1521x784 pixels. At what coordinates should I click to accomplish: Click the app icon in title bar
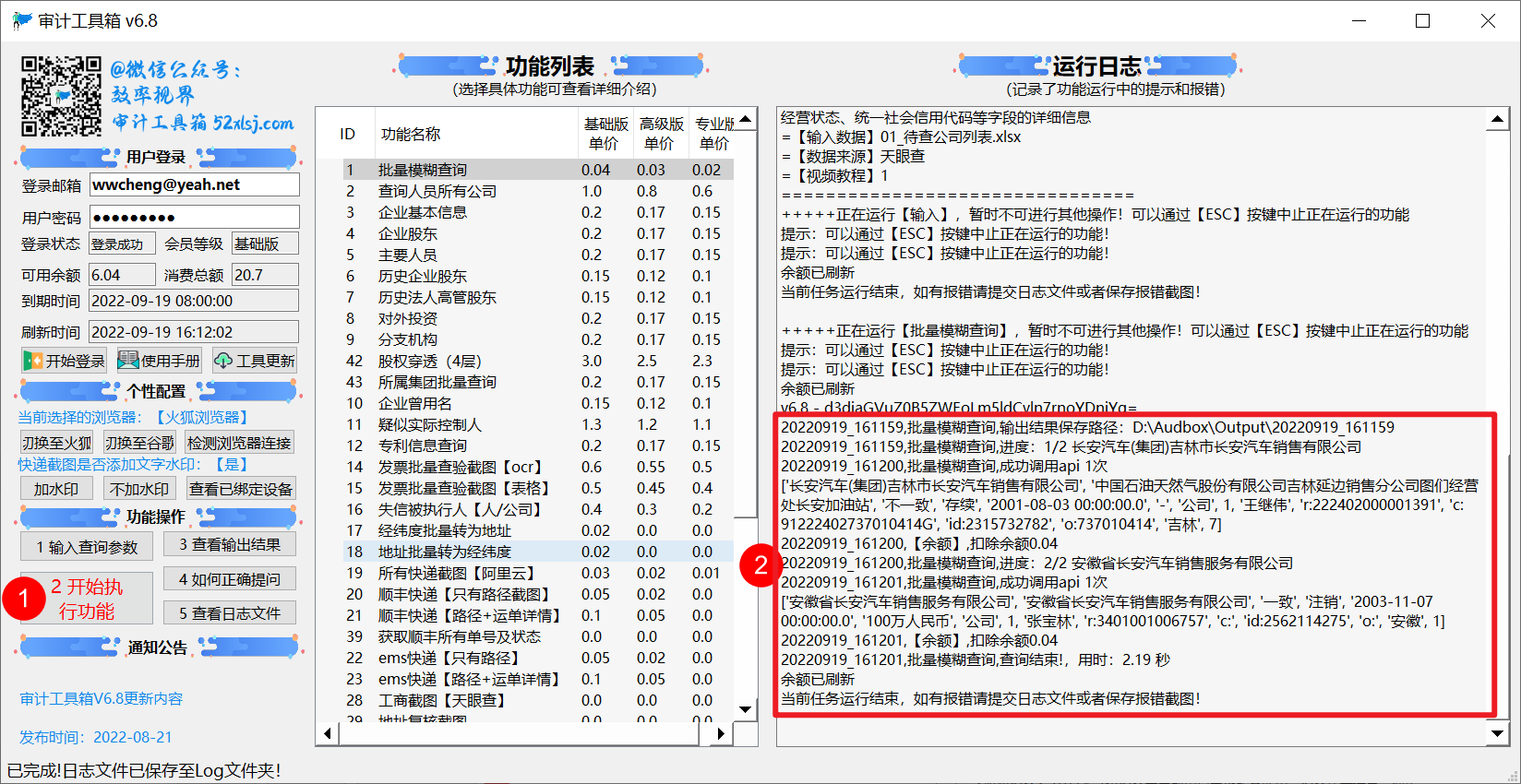[x=22, y=20]
